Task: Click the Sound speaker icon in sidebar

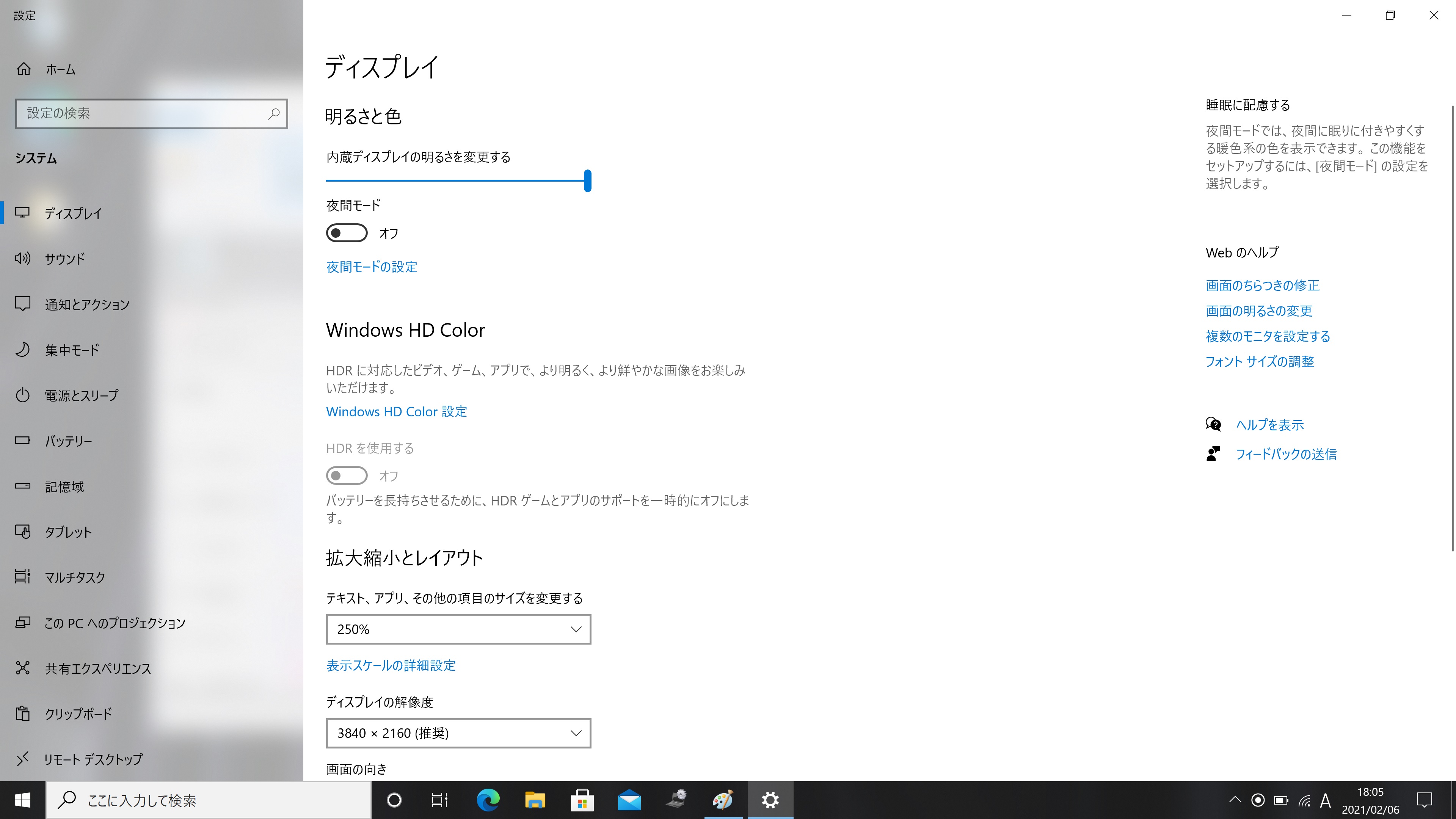Action: (23, 258)
